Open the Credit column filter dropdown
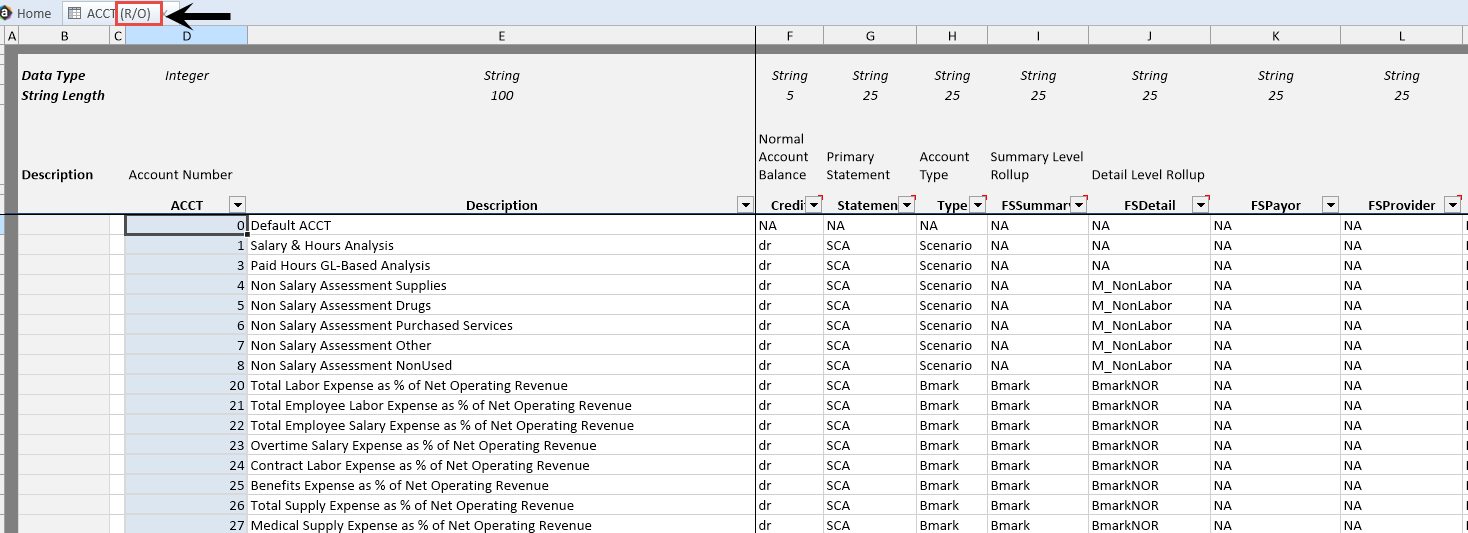Screen dimensions: 1468x533 pos(814,205)
